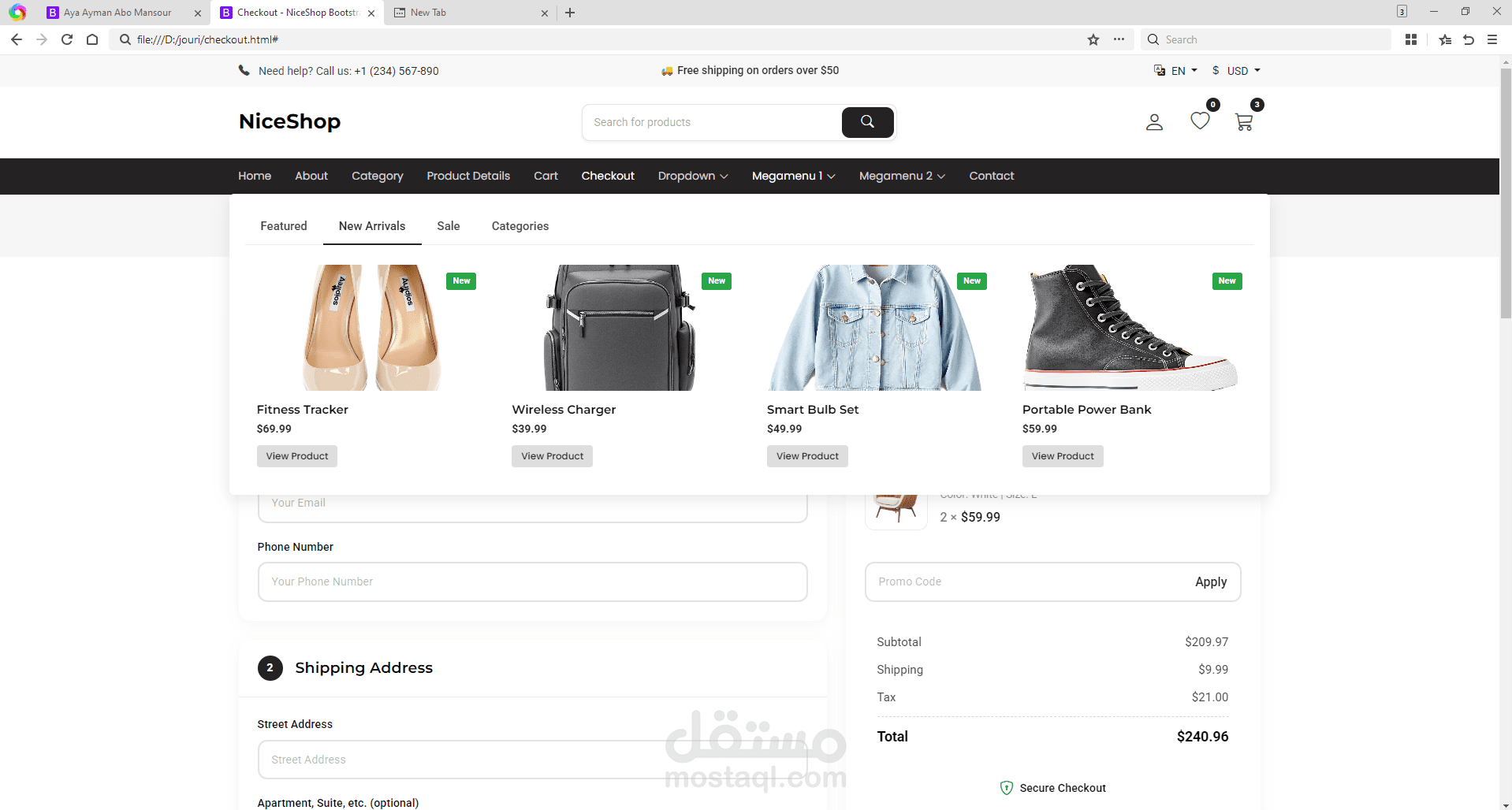Reload the checkout page
The width and height of the screenshot is (1512, 810).
click(67, 39)
